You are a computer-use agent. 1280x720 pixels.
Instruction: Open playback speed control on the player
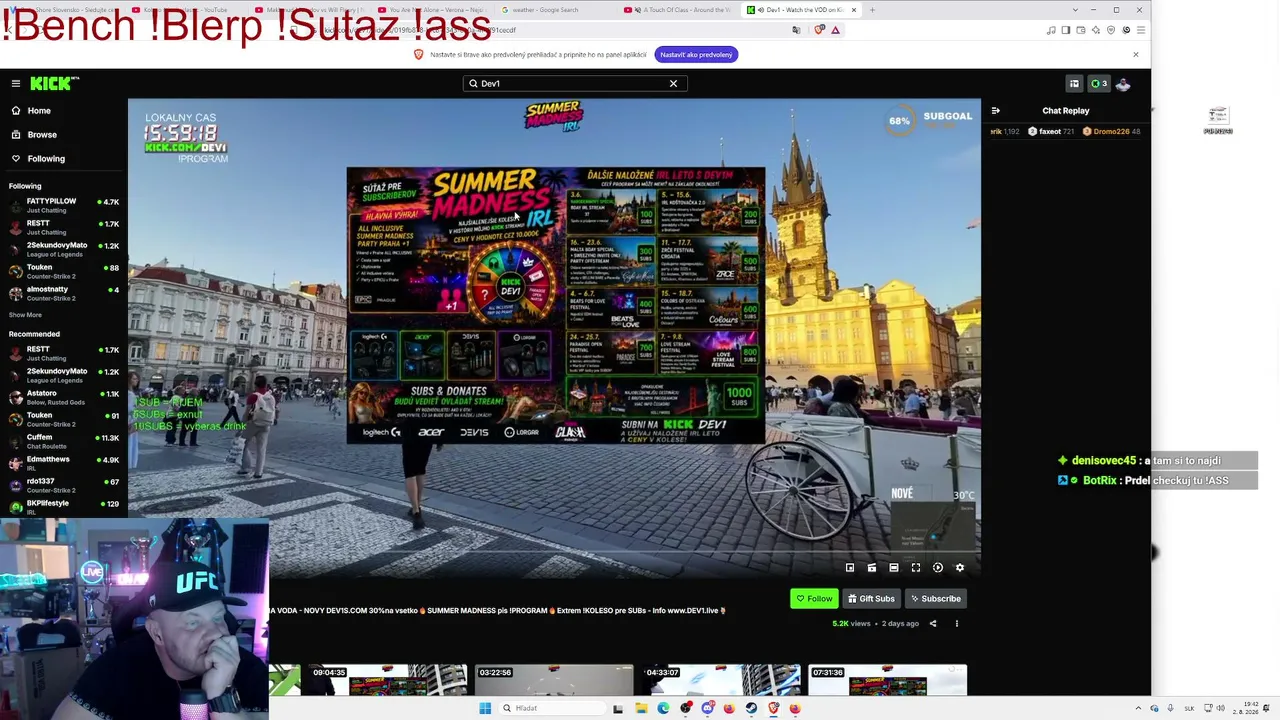click(938, 568)
